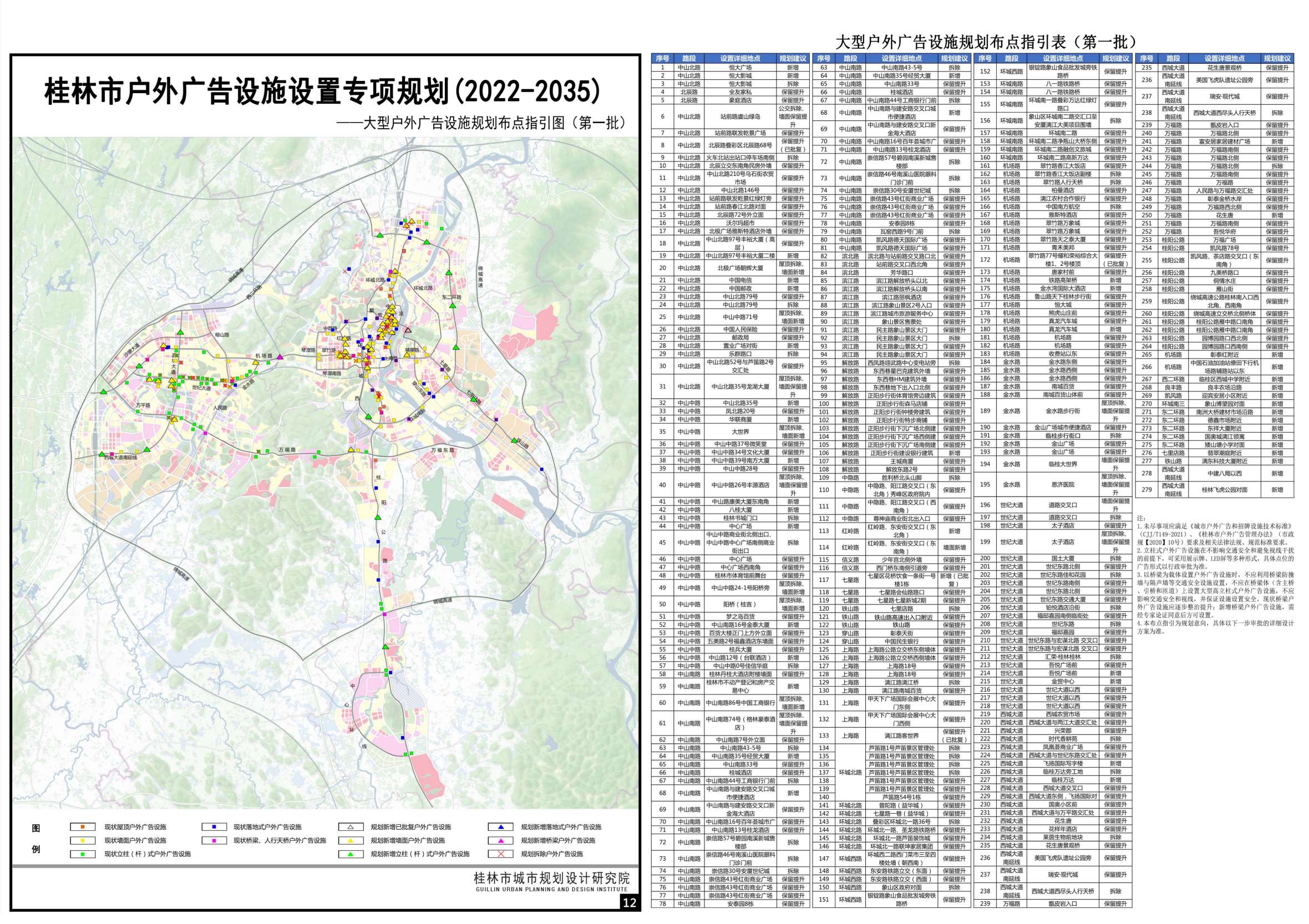This screenshot has height=924, width=1309.
Task: Click the orange square 现状屋顶 legend icon
Action: tap(82, 826)
